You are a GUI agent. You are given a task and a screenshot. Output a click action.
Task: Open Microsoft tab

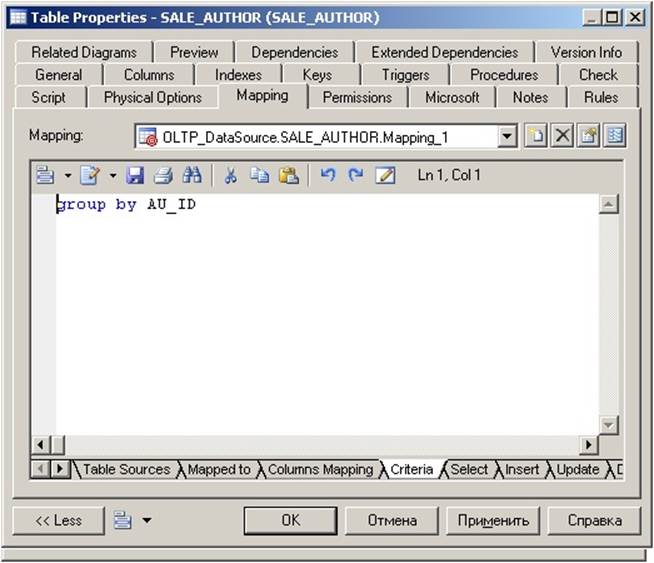pos(452,97)
